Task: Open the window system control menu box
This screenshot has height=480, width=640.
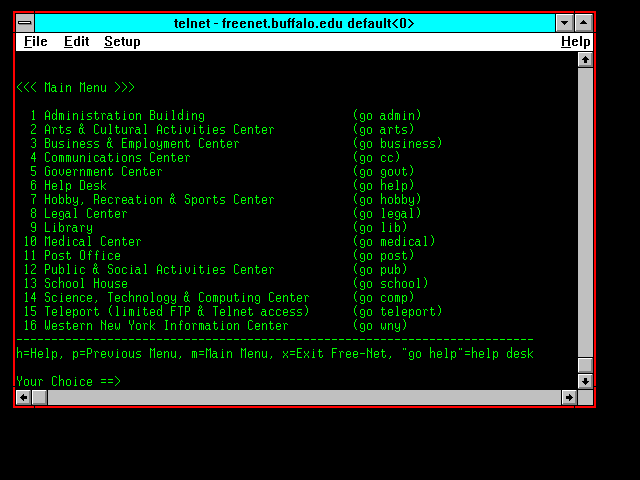Action: click(x=25, y=23)
